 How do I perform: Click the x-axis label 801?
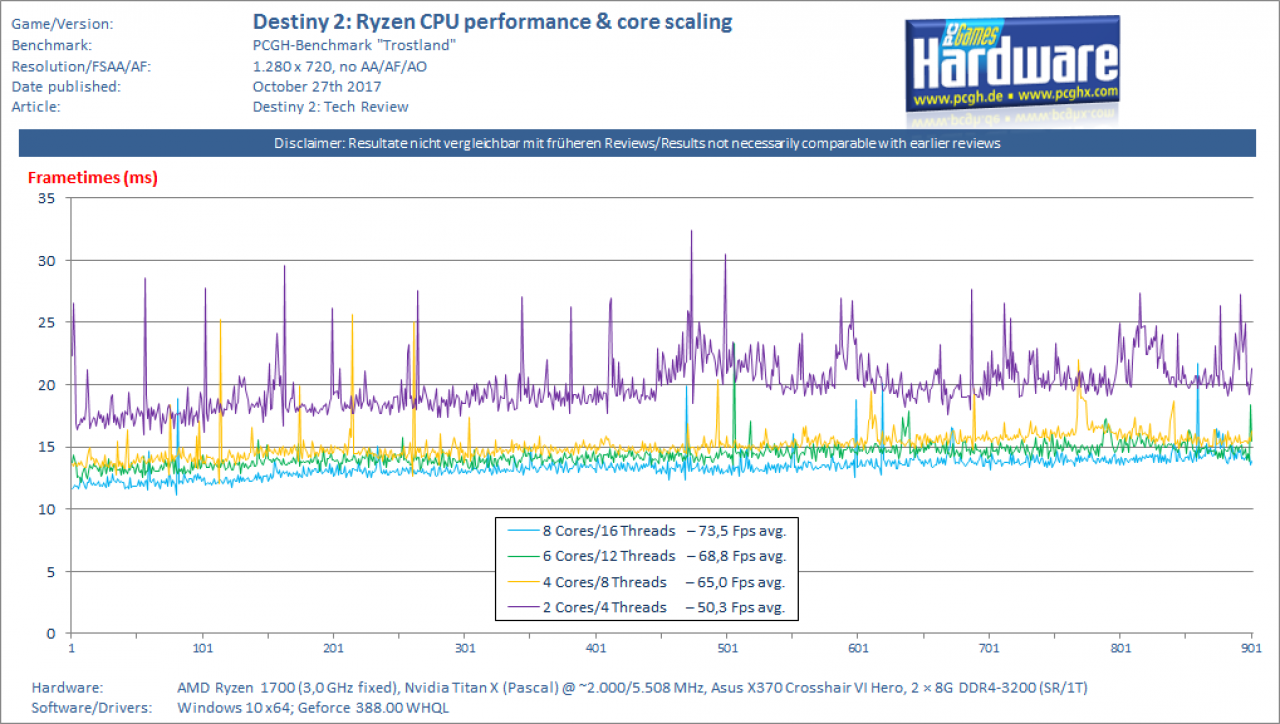(1120, 649)
